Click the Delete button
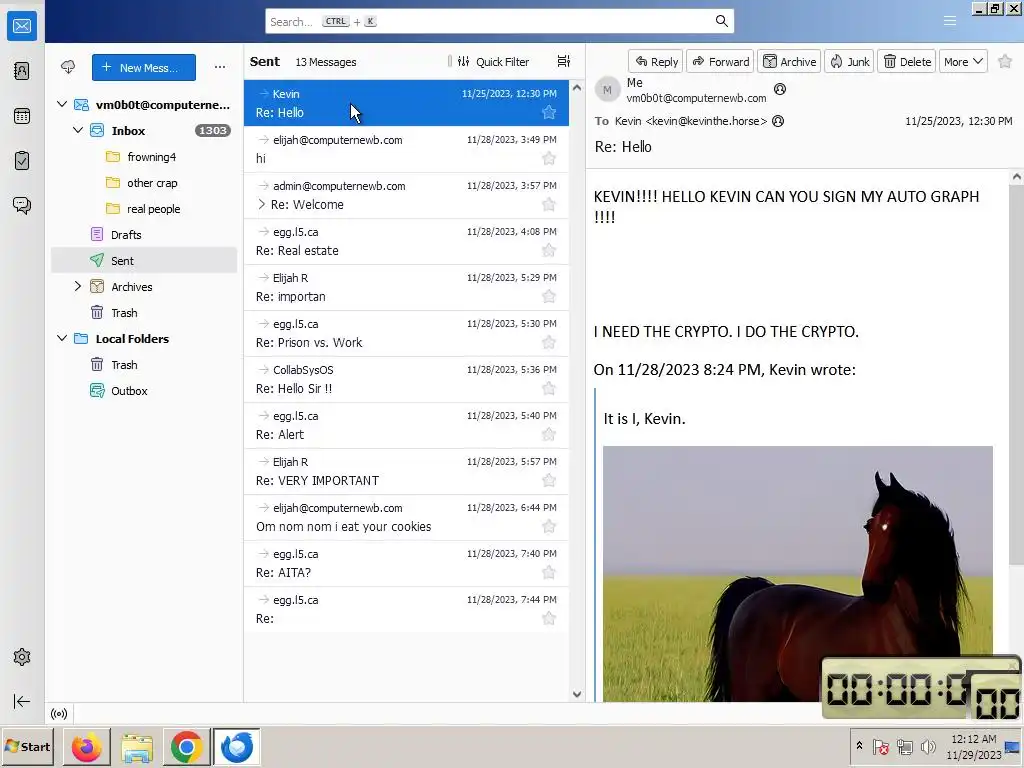 906,61
